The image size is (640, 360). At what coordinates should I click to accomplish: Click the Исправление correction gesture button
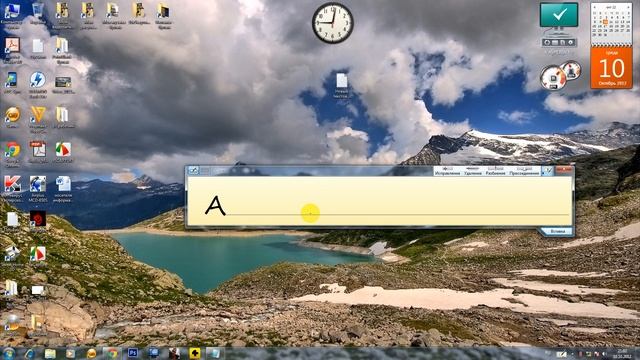tap(447, 171)
